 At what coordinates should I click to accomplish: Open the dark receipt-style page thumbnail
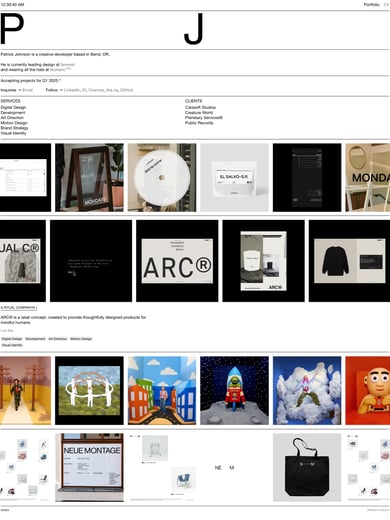click(x=307, y=178)
